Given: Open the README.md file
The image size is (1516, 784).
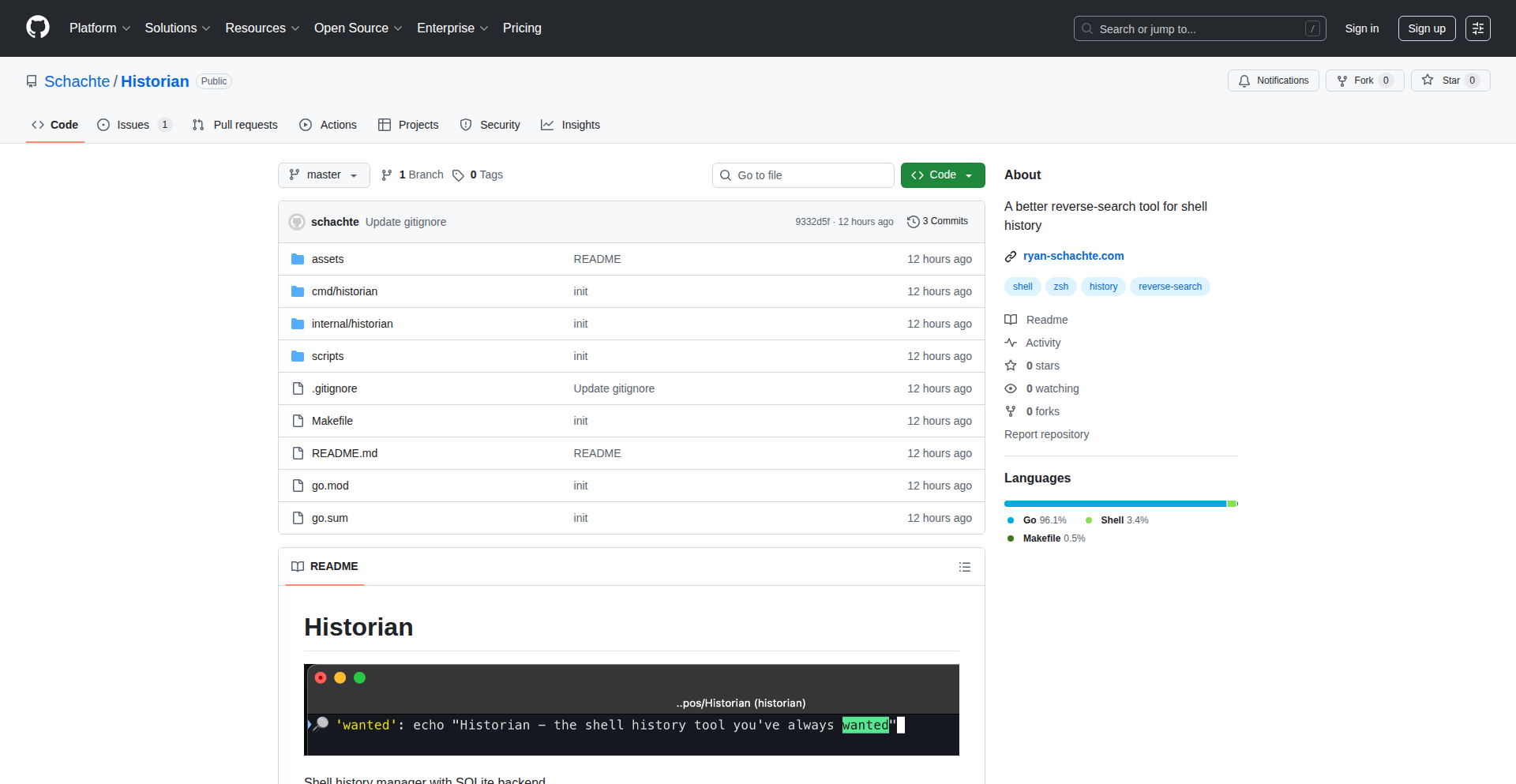Looking at the screenshot, I should click(x=344, y=453).
